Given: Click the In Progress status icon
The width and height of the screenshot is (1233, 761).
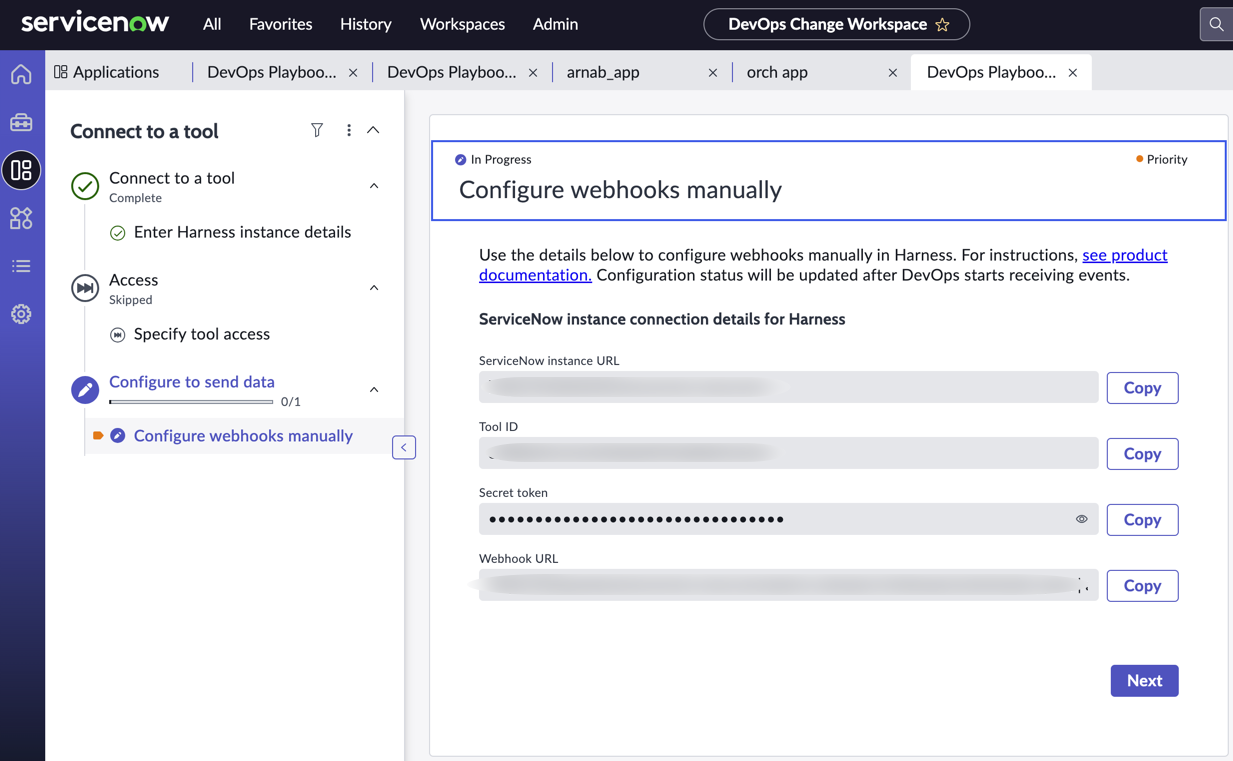Looking at the screenshot, I should coord(460,160).
